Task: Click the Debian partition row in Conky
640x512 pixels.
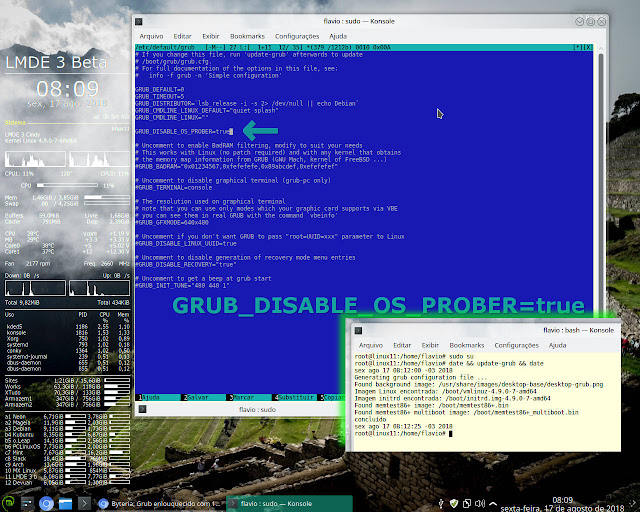Action: [x=67, y=429]
